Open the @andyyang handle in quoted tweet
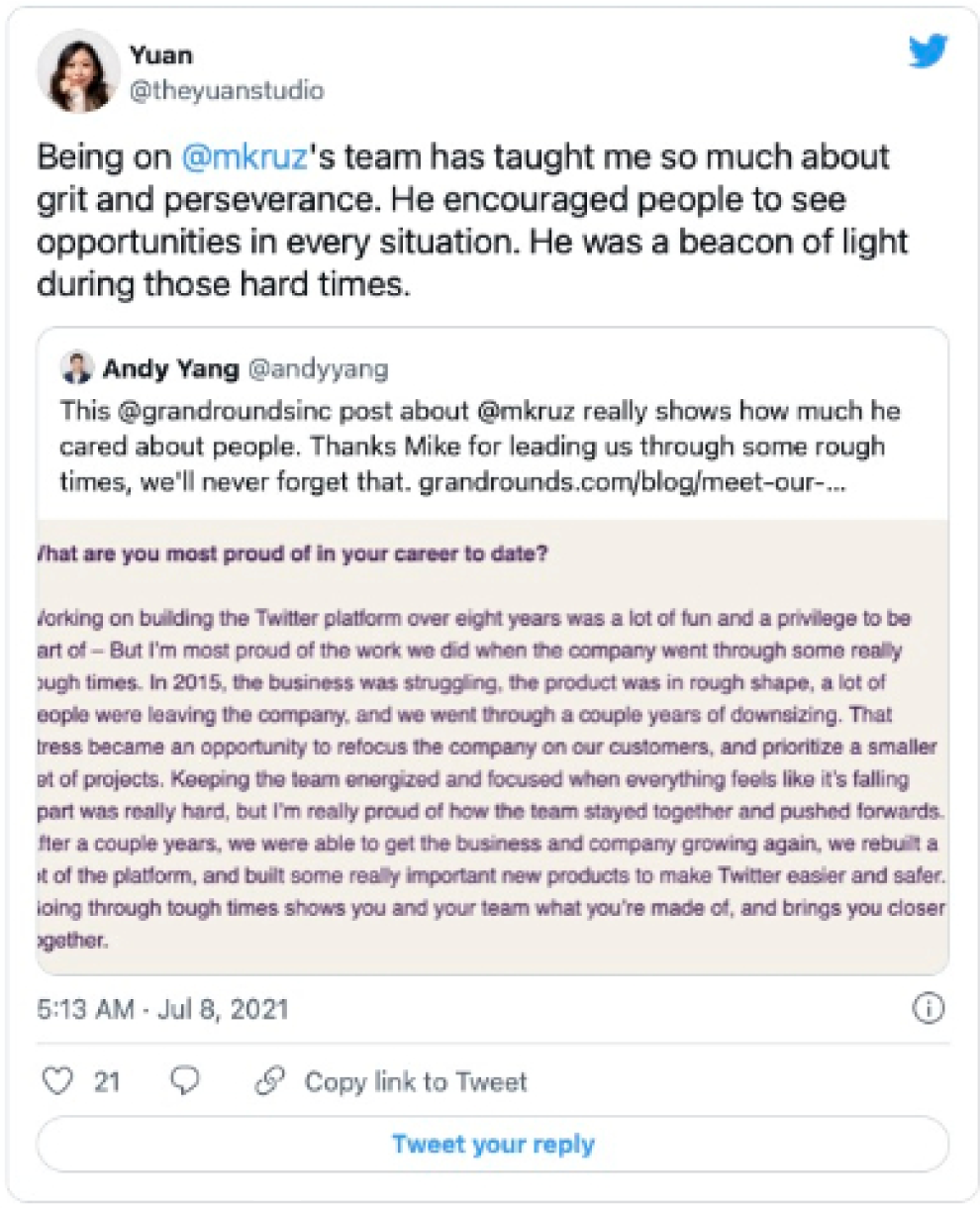Screen dimensions: 980x1208 tap(317, 369)
